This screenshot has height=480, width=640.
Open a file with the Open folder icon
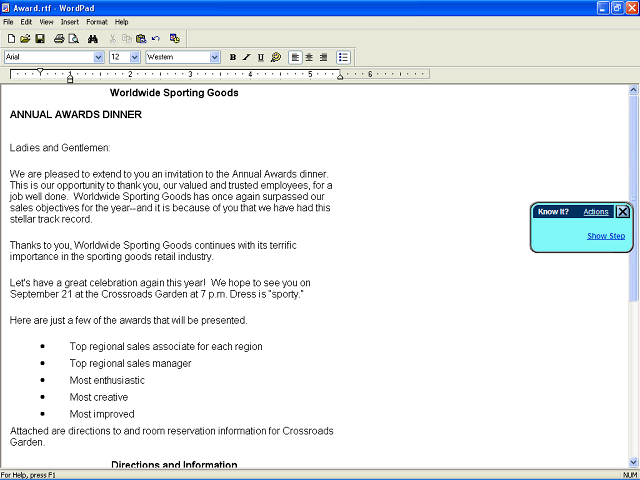tap(25, 39)
